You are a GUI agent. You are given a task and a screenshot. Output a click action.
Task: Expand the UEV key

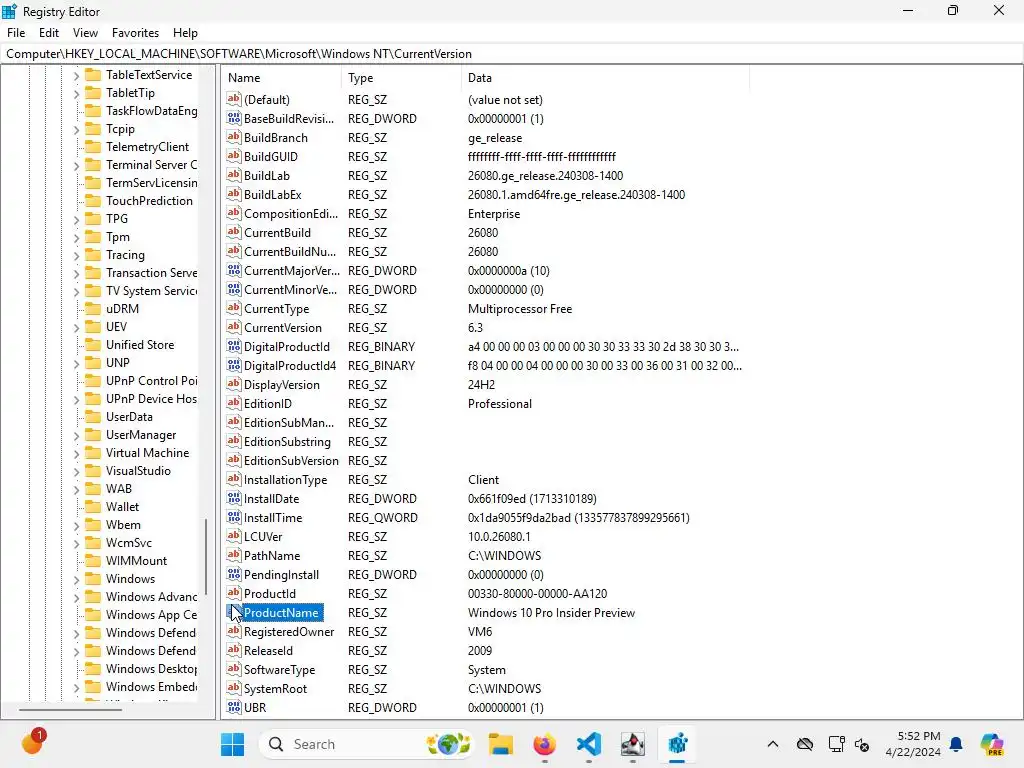pyautogui.click(x=76, y=328)
